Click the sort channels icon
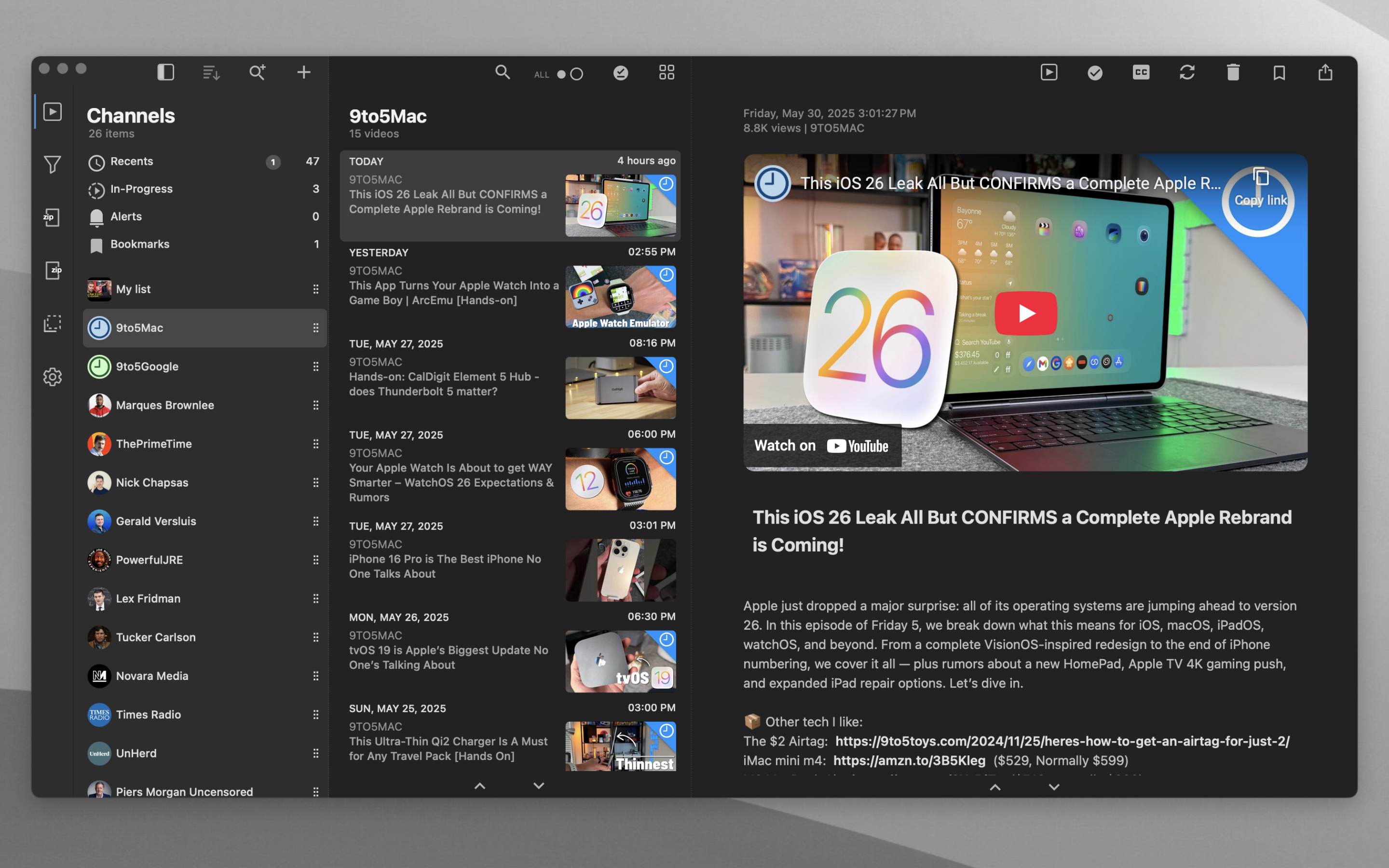This screenshot has width=1389, height=868. coord(211,72)
